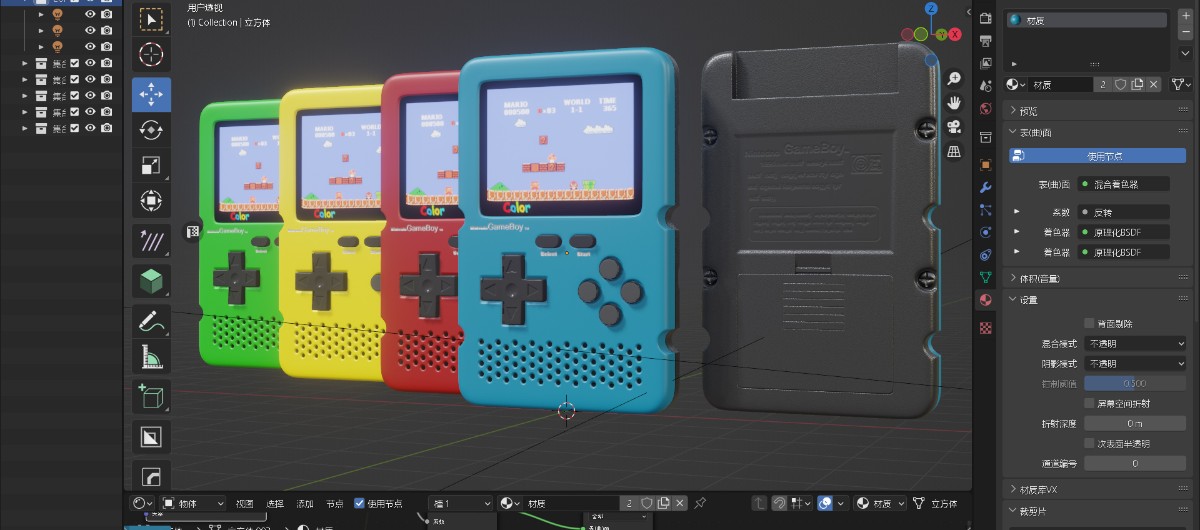Enable the 背面剔除 checkbox

point(1090,323)
